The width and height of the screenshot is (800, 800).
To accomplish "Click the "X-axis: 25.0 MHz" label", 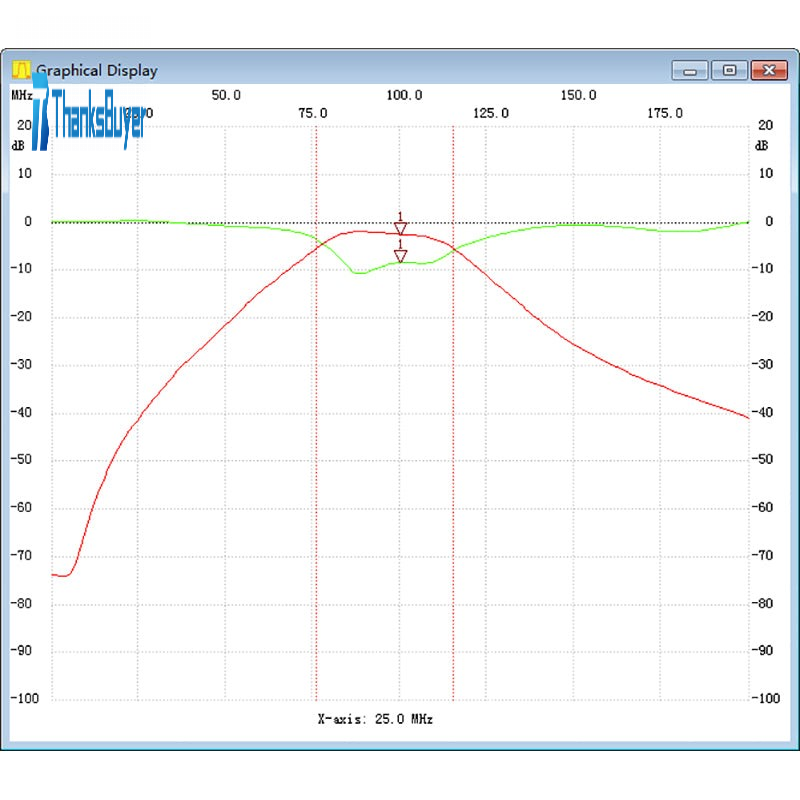I will click(375, 719).
